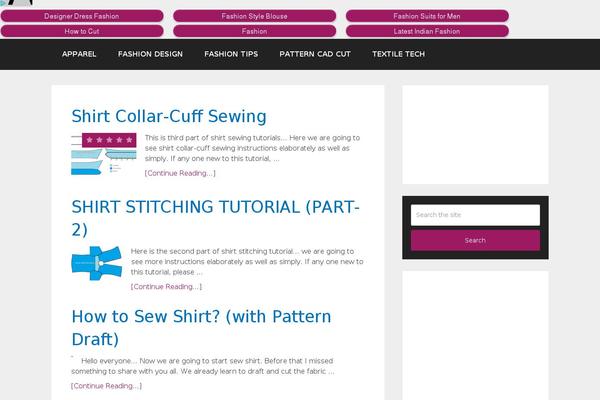Open Shirt Stitching Tutorial (Part-2) heading link
The width and height of the screenshot is (600, 400).
coord(215,218)
